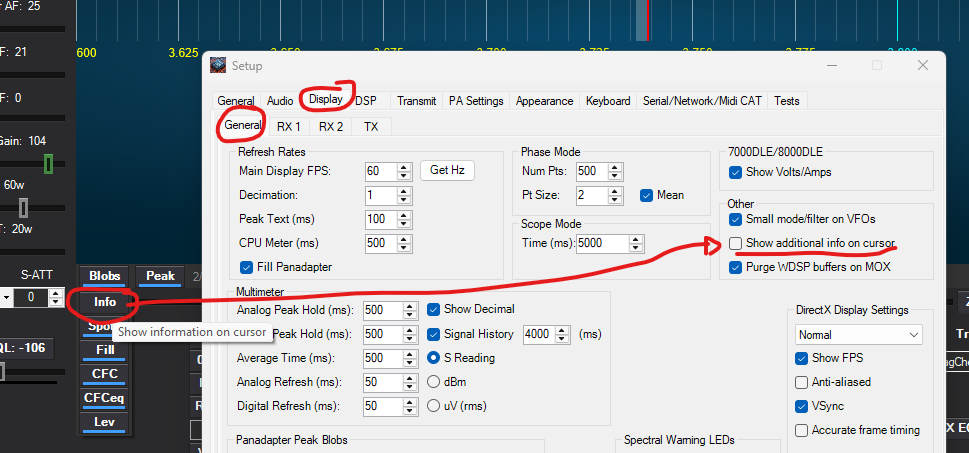Click the S-ATT value stepper
The height and width of the screenshot is (453, 969).
pos(56,298)
